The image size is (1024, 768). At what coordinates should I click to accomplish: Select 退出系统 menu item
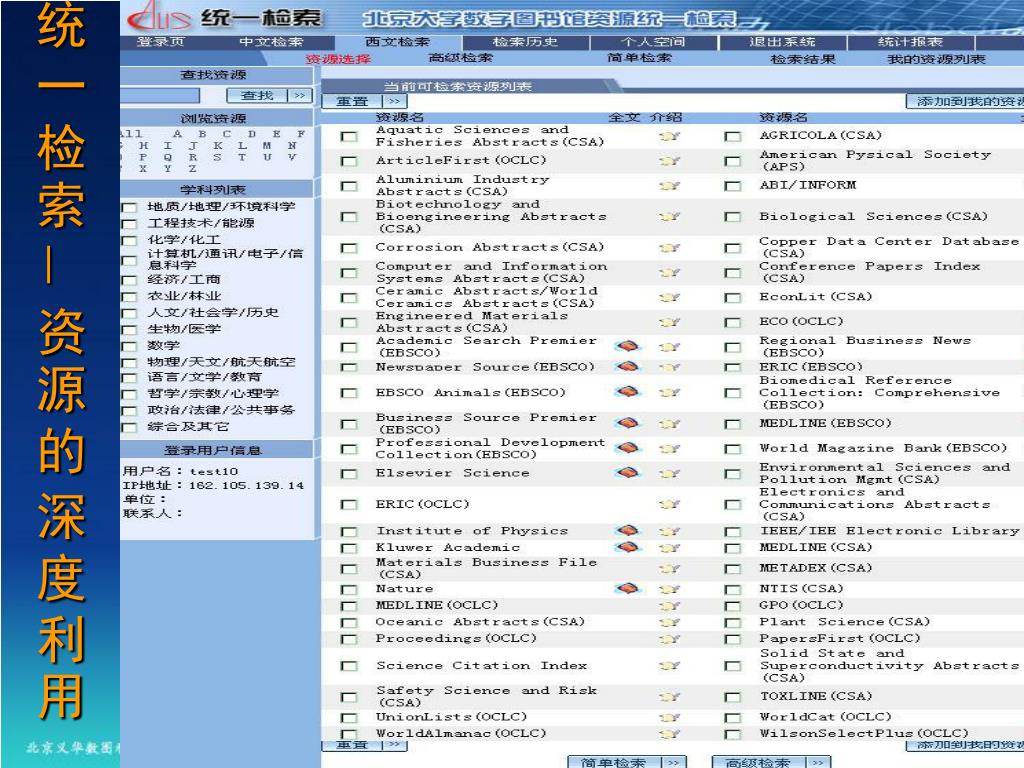(x=782, y=42)
